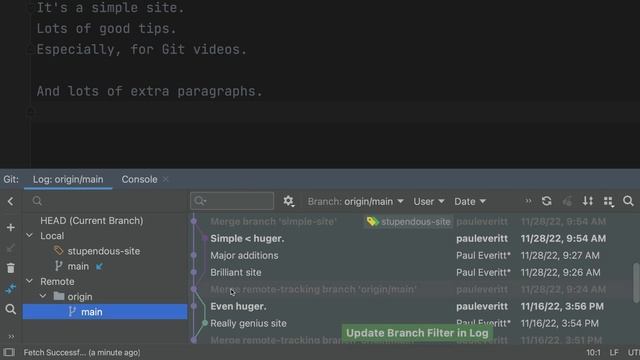Collapse the Remote branches node
Image resolution: width=640 pixels, height=360 pixels.
pos(29,281)
